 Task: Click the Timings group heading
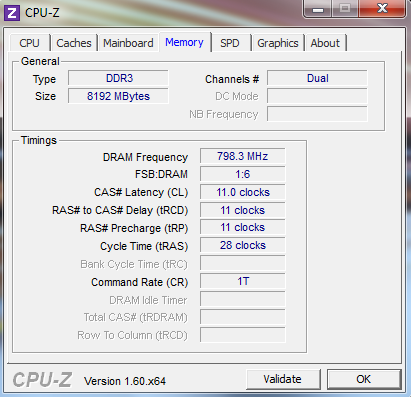click(39, 140)
